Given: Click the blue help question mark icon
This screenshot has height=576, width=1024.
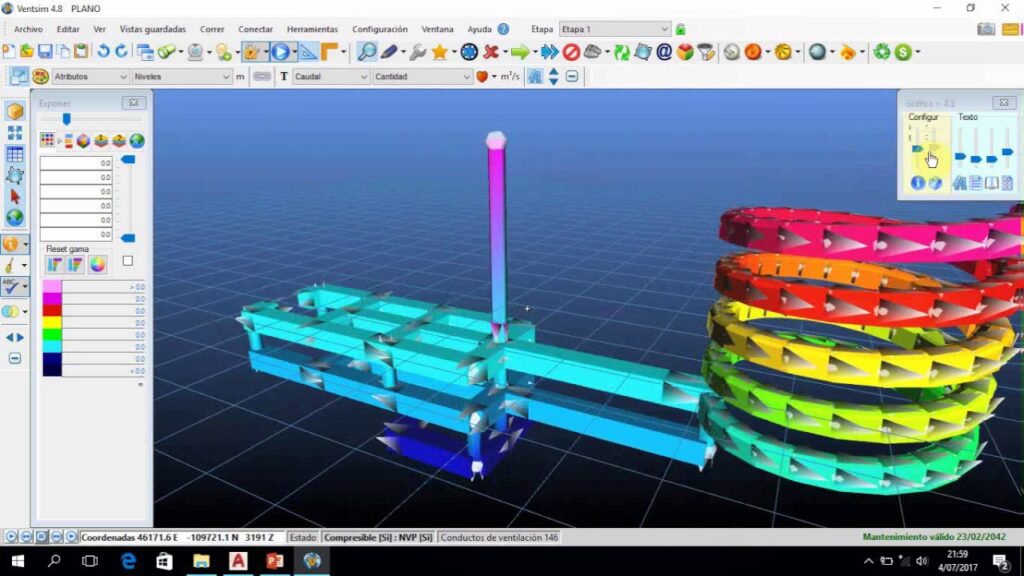Looking at the screenshot, I should (504, 29).
